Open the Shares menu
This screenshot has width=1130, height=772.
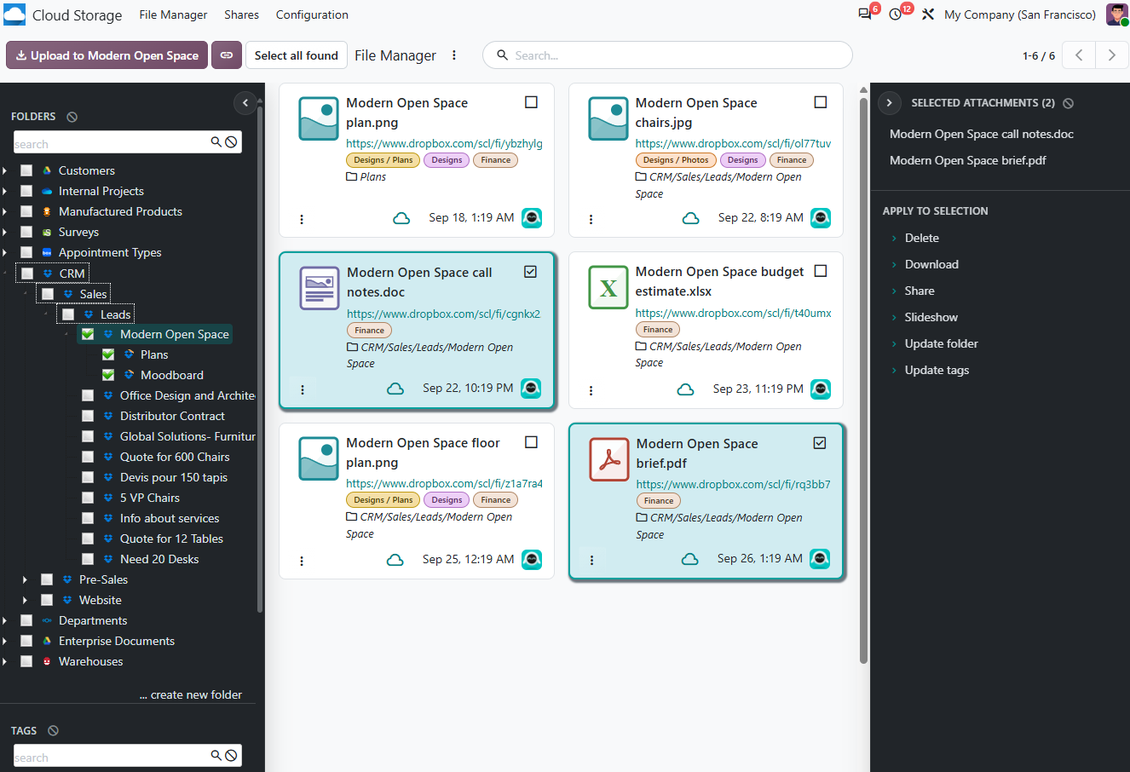tap(241, 14)
